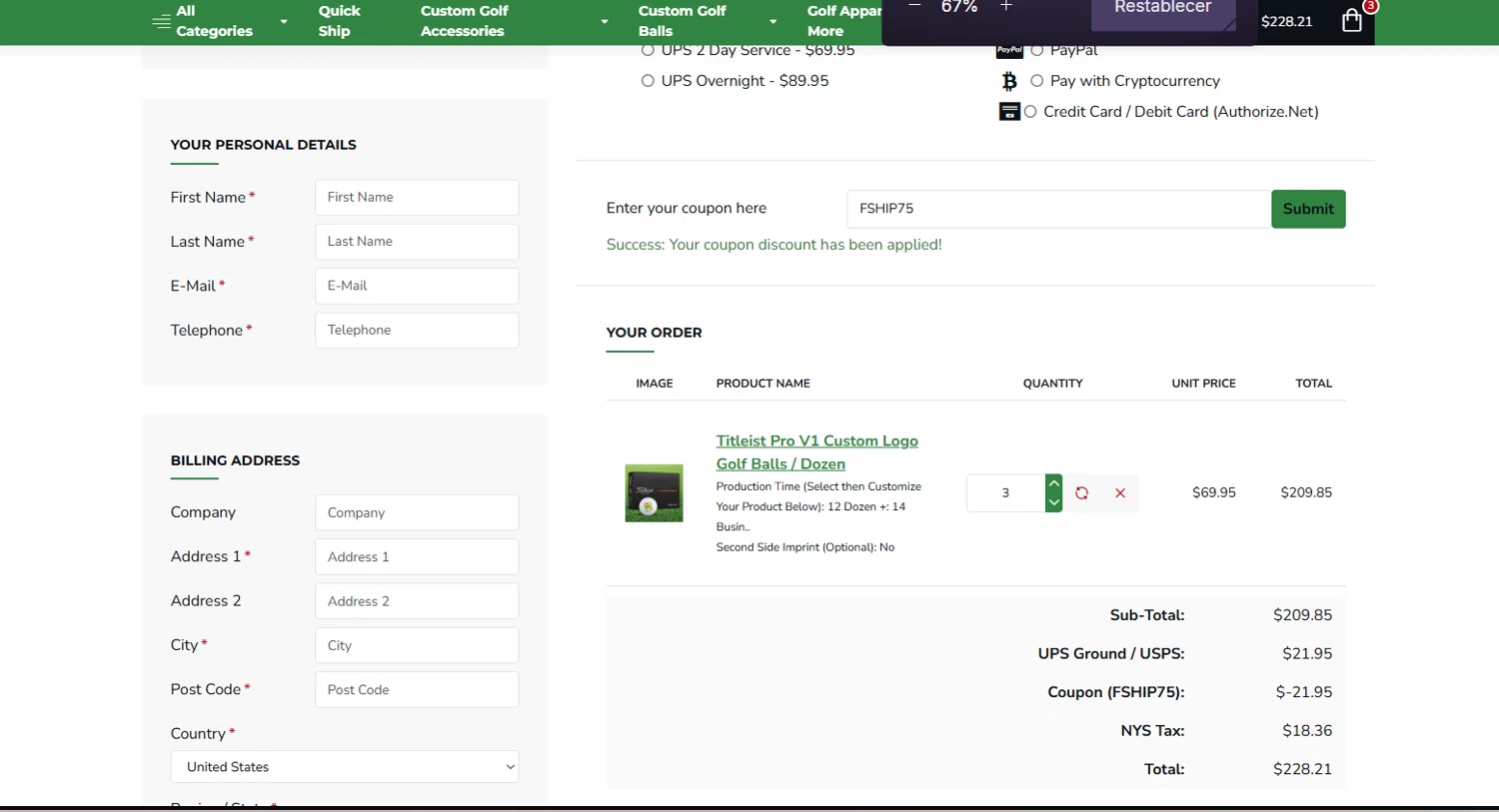The height and width of the screenshot is (812, 1499).
Task: Click the NYS Tax $18.36 value
Action: (x=1307, y=731)
